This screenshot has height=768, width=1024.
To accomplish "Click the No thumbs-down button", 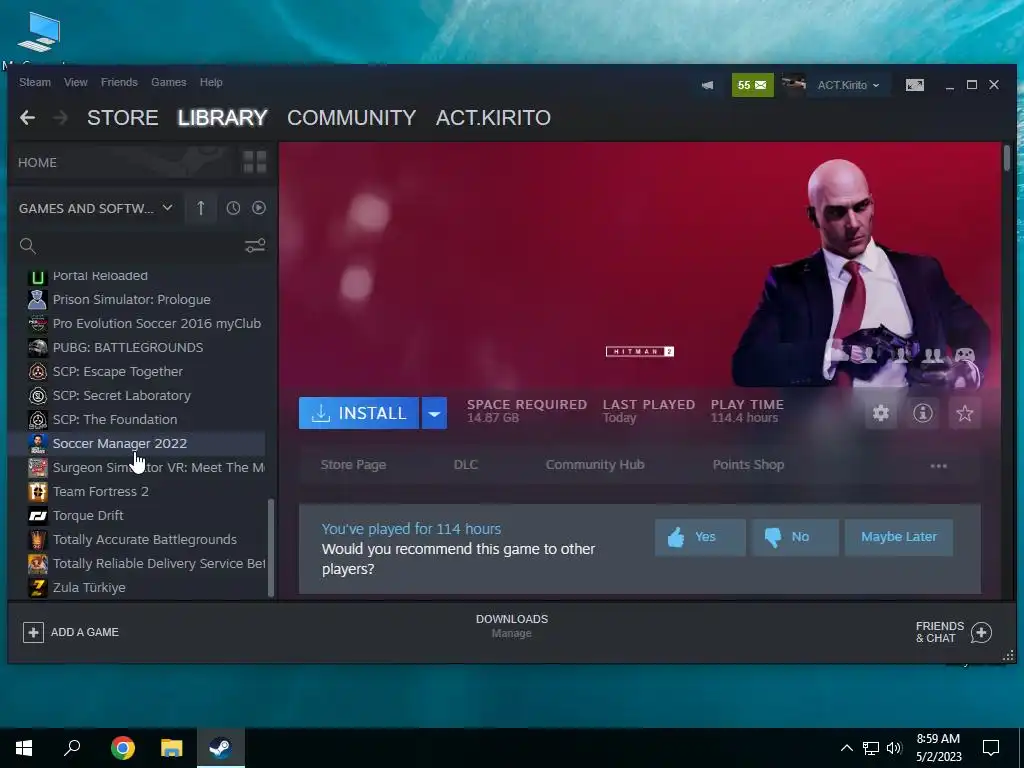I will point(794,537).
